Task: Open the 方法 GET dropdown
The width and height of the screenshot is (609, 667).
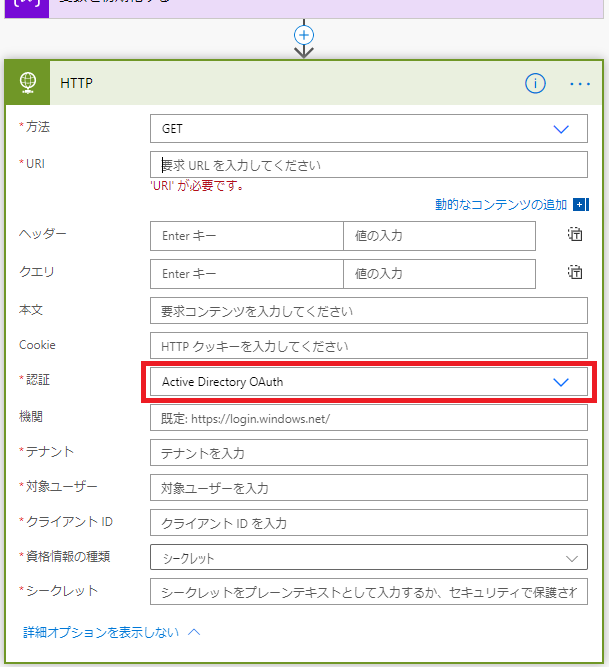Action: pyautogui.click(x=369, y=128)
